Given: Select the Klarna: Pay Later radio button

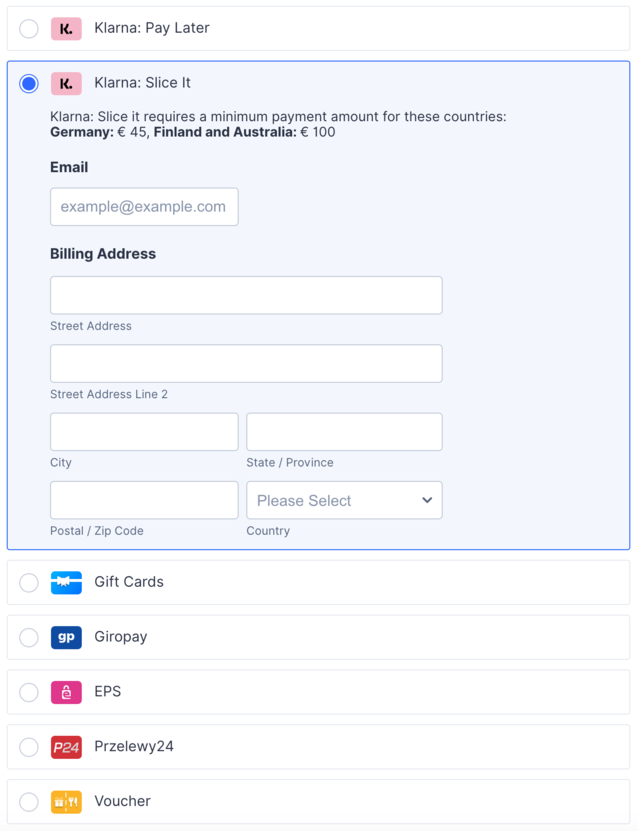Looking at the screenshot, I should (x=29, y=29).
